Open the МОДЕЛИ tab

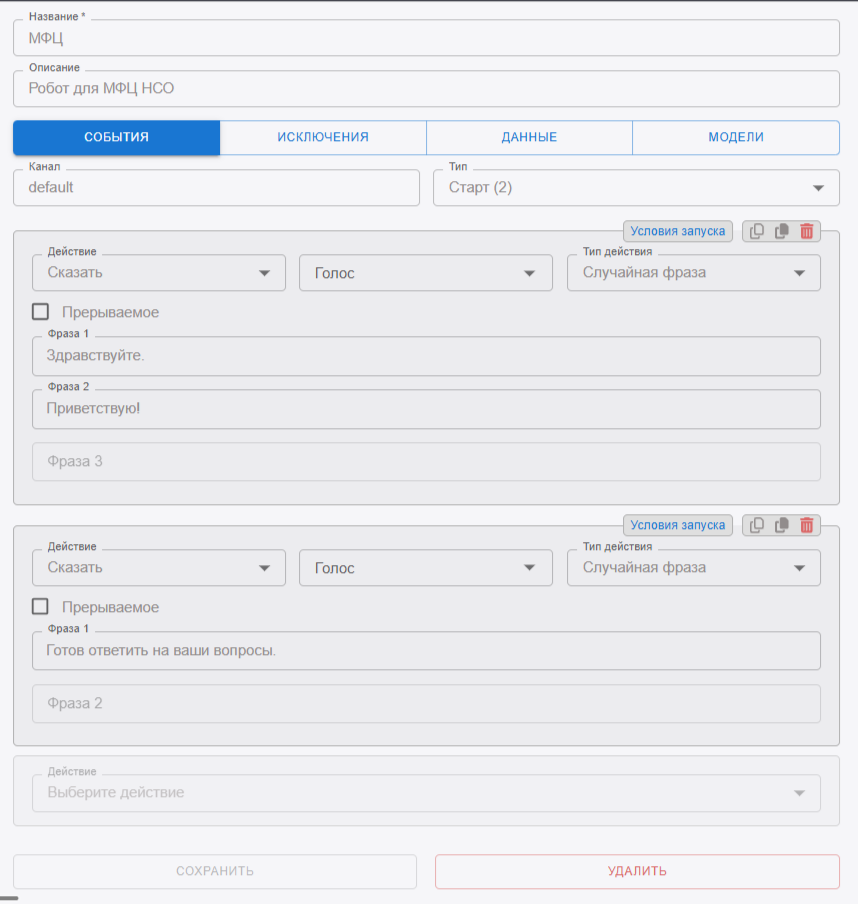click(x=736, y=138)
